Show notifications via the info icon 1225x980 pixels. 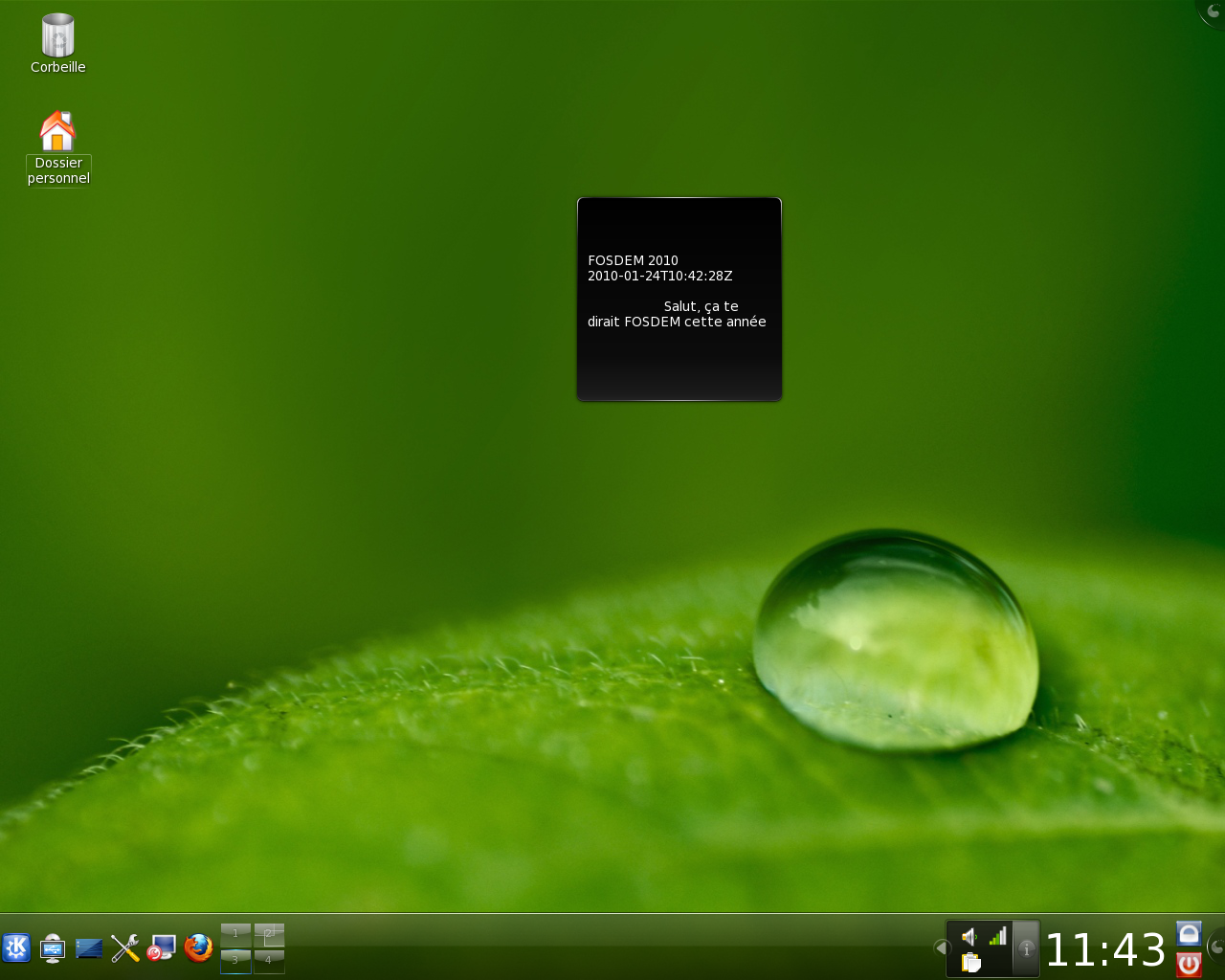tap(1026, 948)
